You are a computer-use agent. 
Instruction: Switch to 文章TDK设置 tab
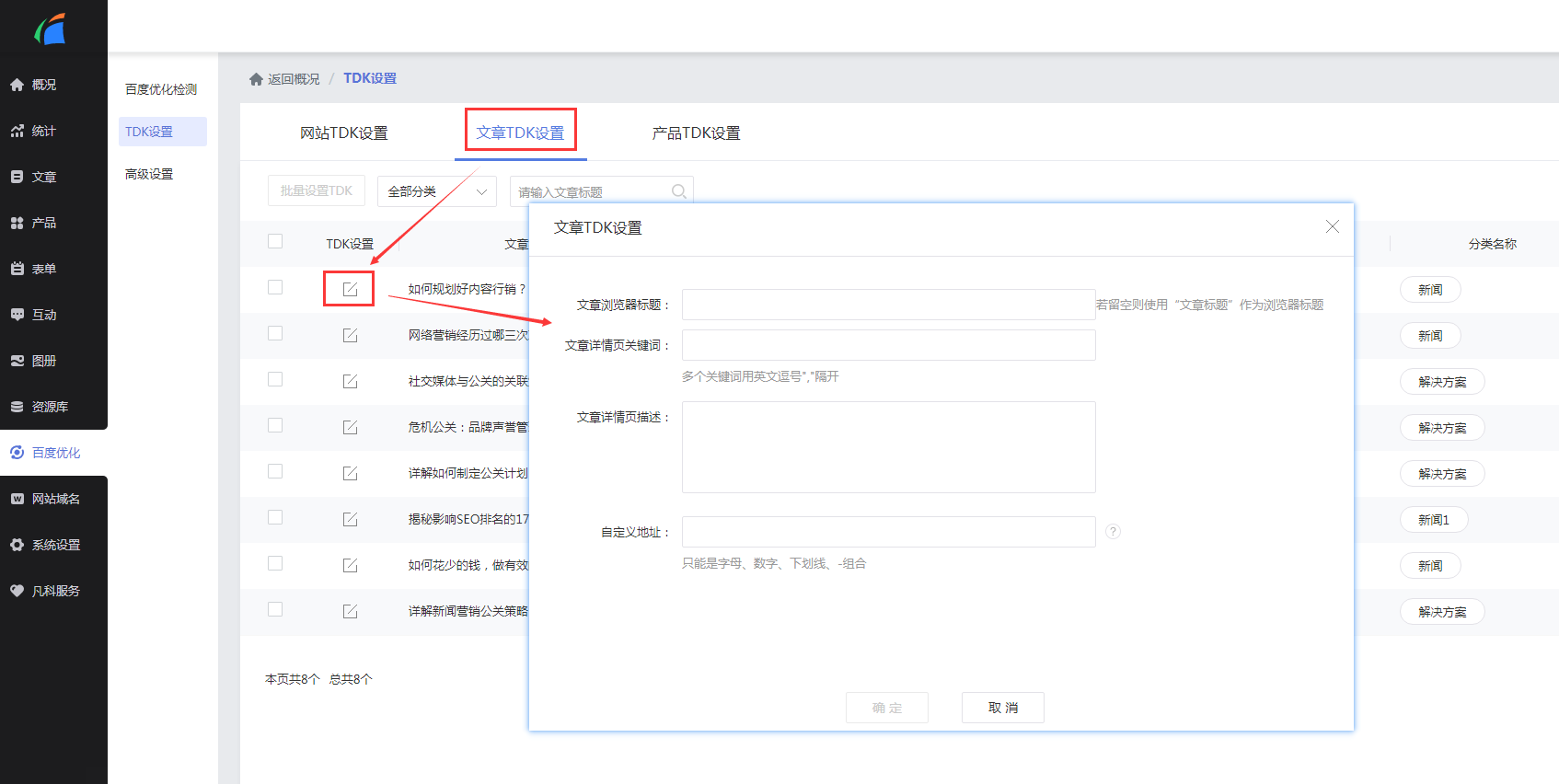pyautogui.click(x=521, y=133)
